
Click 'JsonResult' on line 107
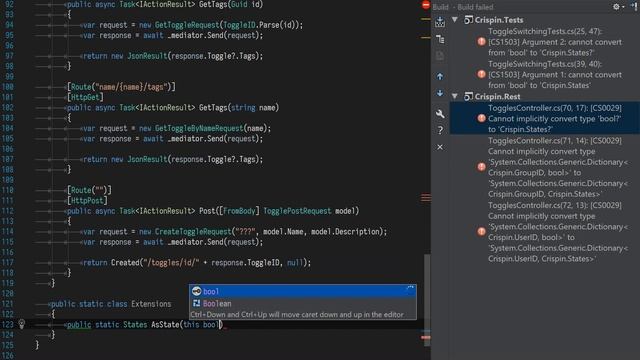147,159
